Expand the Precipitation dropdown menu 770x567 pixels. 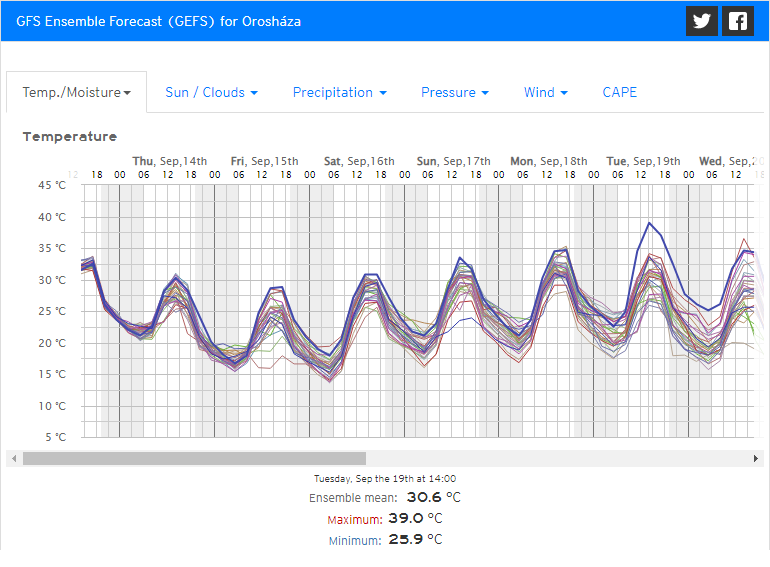point(339,92)
